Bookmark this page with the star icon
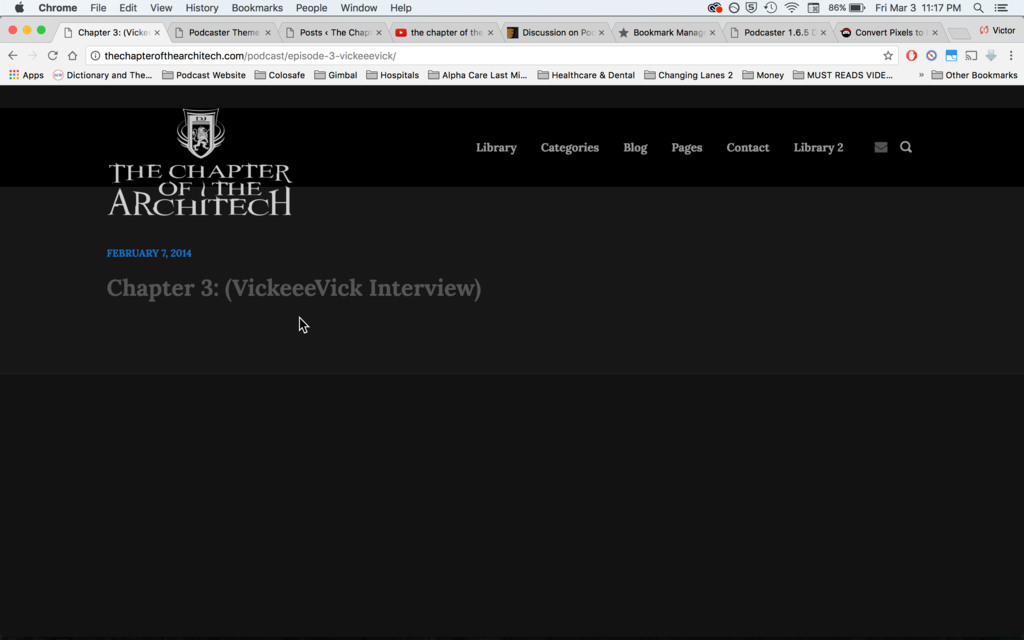The image size is (1024, 640). click(887, 56)
